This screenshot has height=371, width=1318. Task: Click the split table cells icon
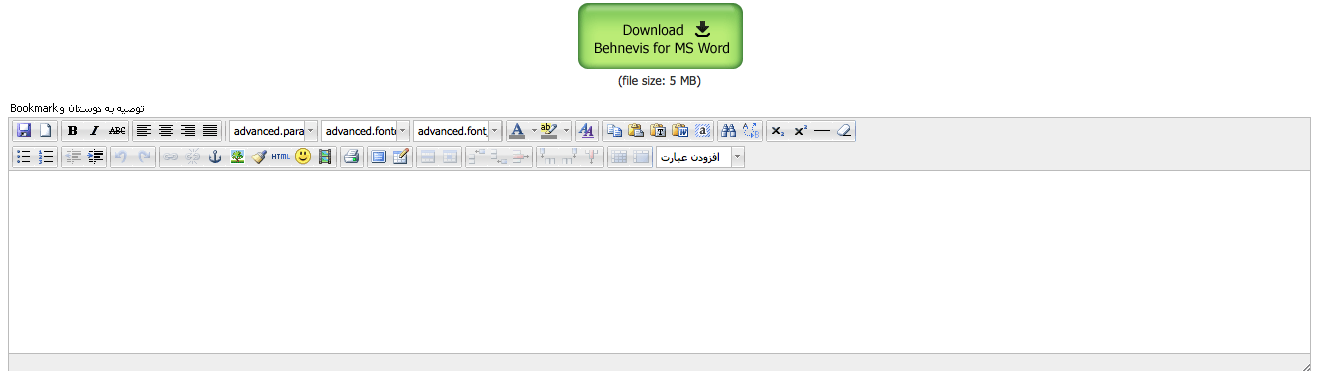click(x=619, y=157)
